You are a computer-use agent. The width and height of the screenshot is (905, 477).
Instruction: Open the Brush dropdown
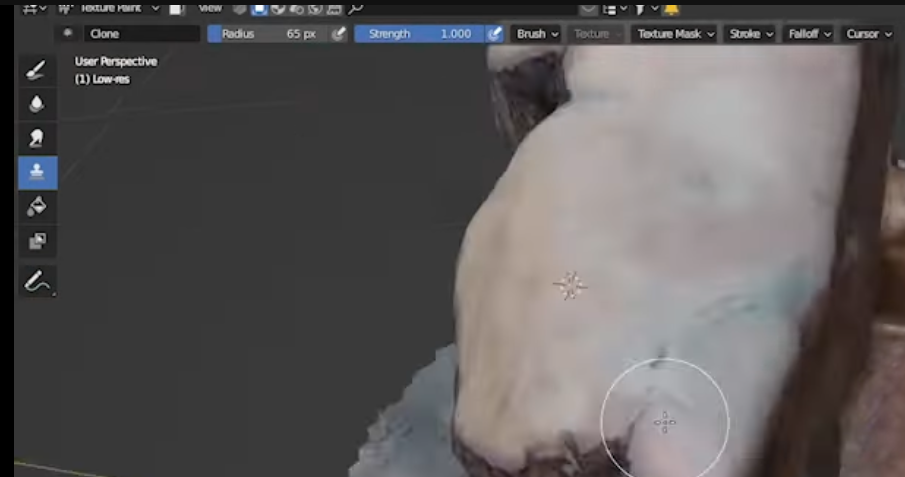537,34
